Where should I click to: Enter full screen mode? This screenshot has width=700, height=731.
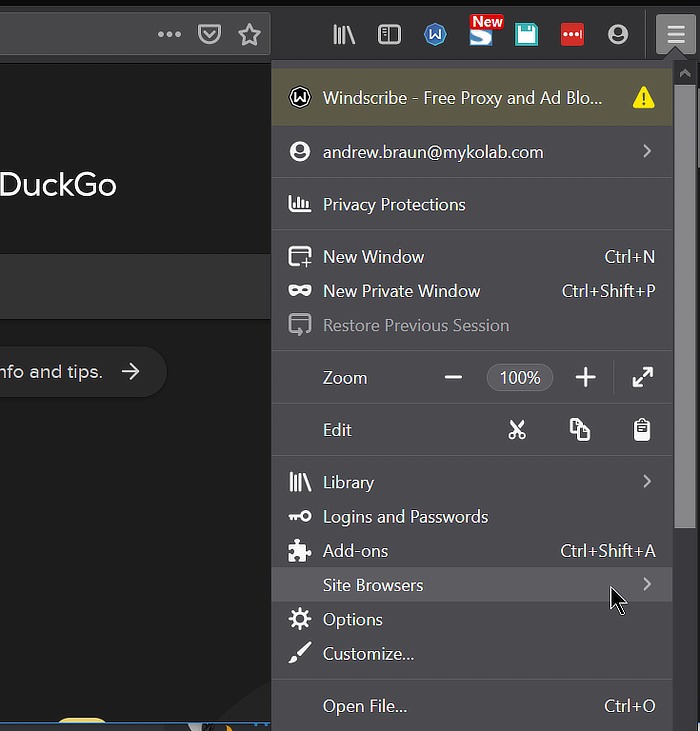643,377
